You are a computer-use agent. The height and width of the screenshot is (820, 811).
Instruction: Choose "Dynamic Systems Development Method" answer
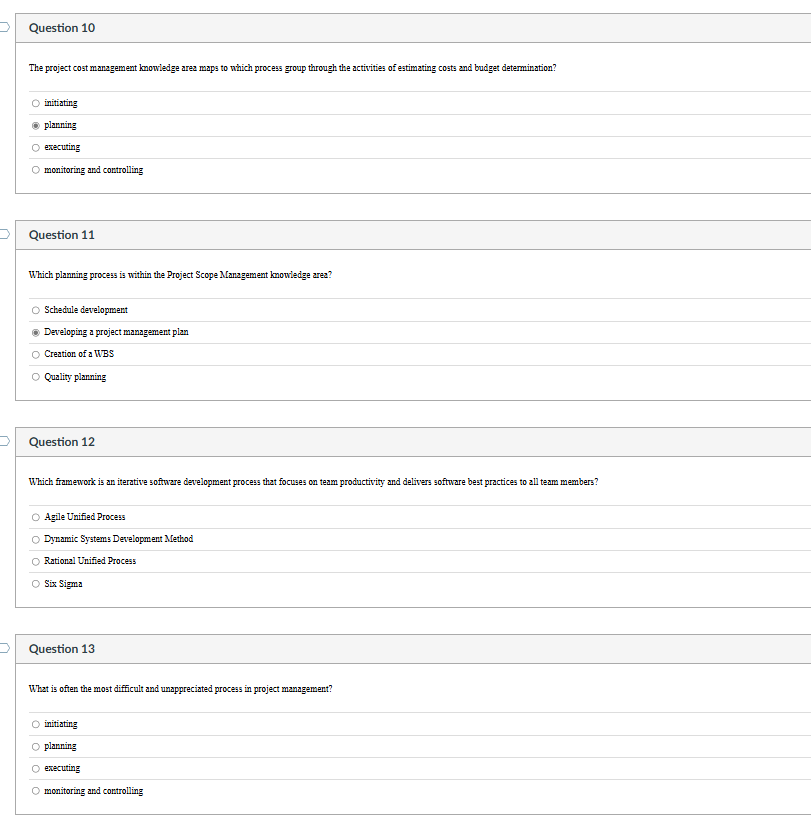(x=35, y=538)
